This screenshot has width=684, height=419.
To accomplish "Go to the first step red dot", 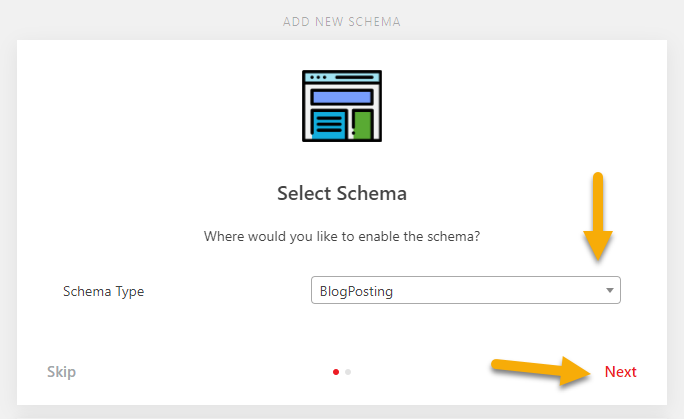I will point(336,372).
